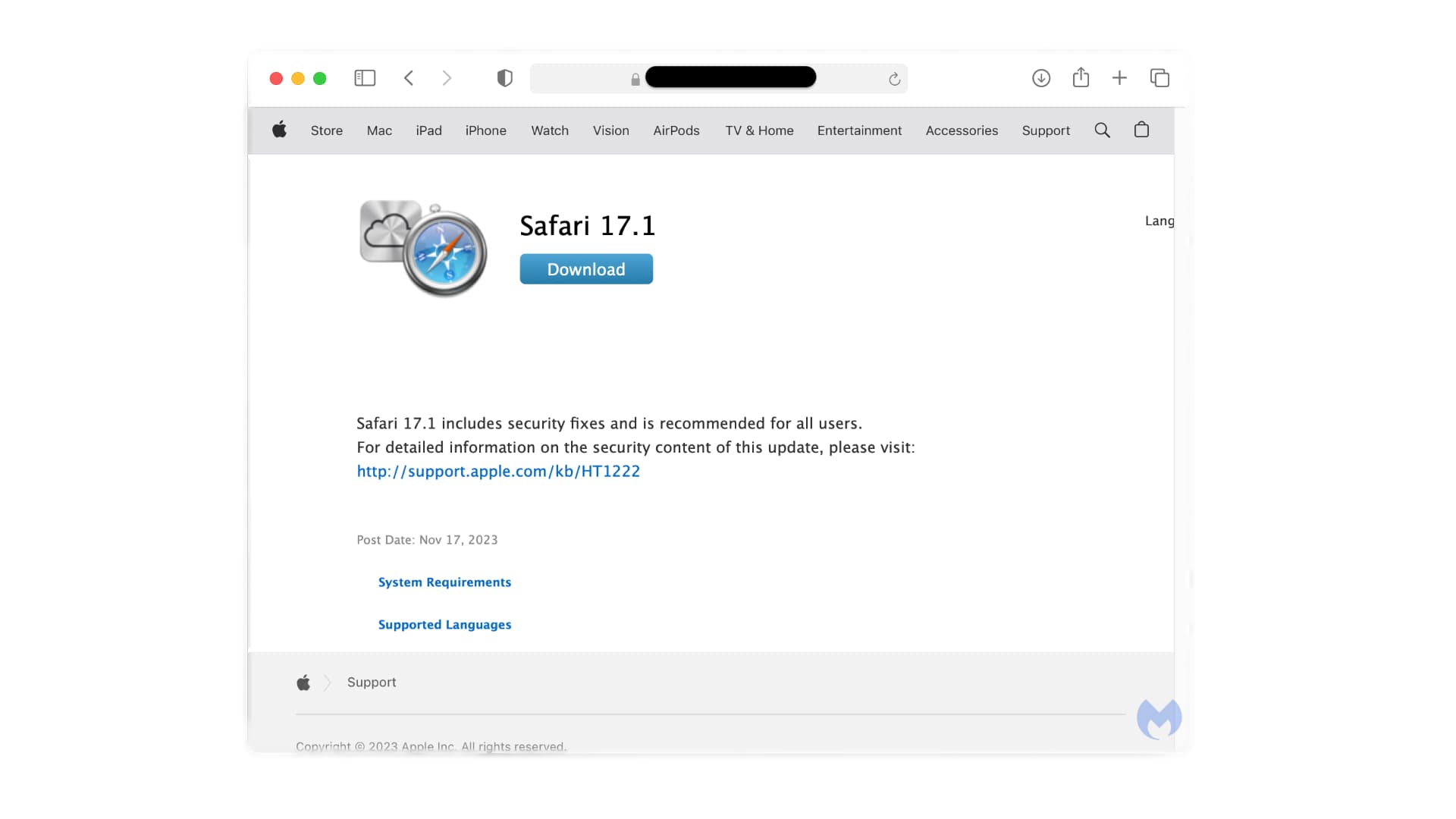Click the blue Download button
The height and width of the screenshot is (819, 1456).
coord(586,269)
